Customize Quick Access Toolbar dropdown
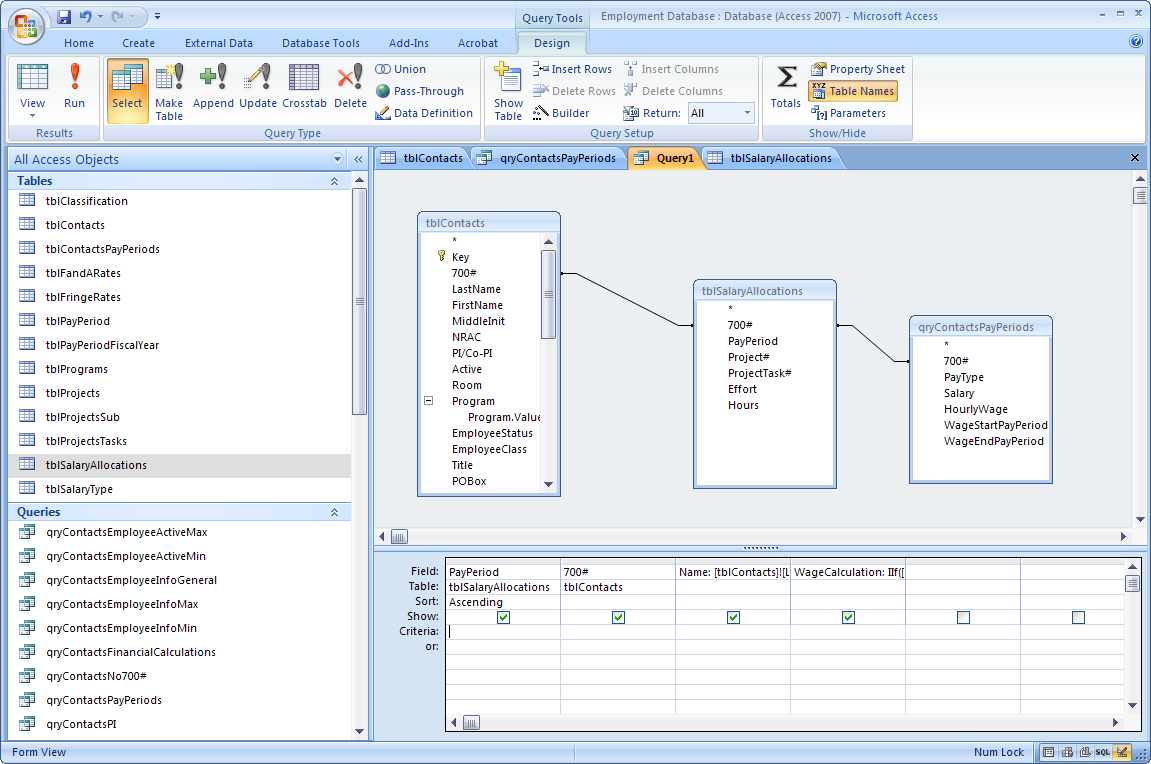The height and width of the screenshot is (764, 1151). (157, 16)
